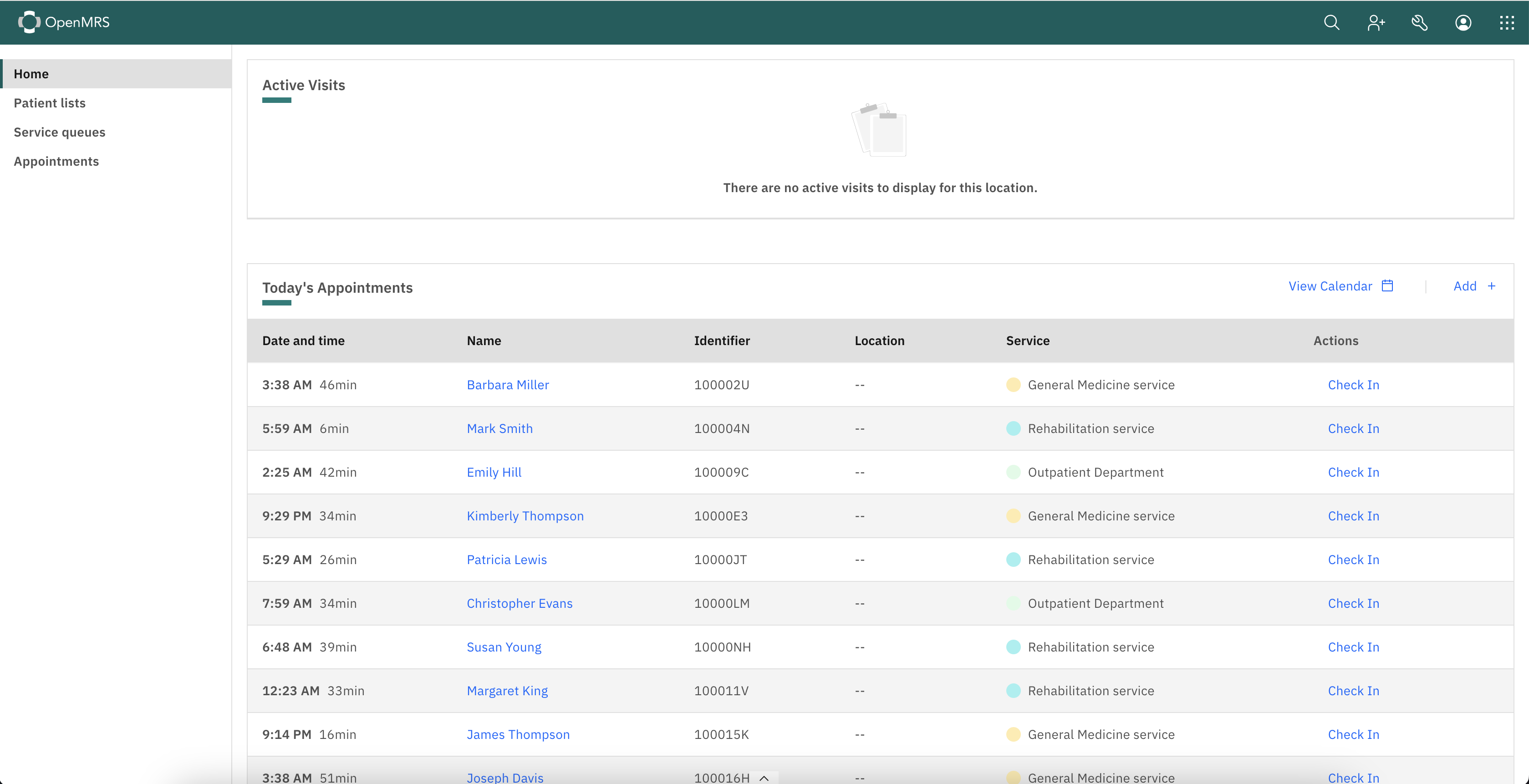Open Appointments in the sidebar

[116, 161]
